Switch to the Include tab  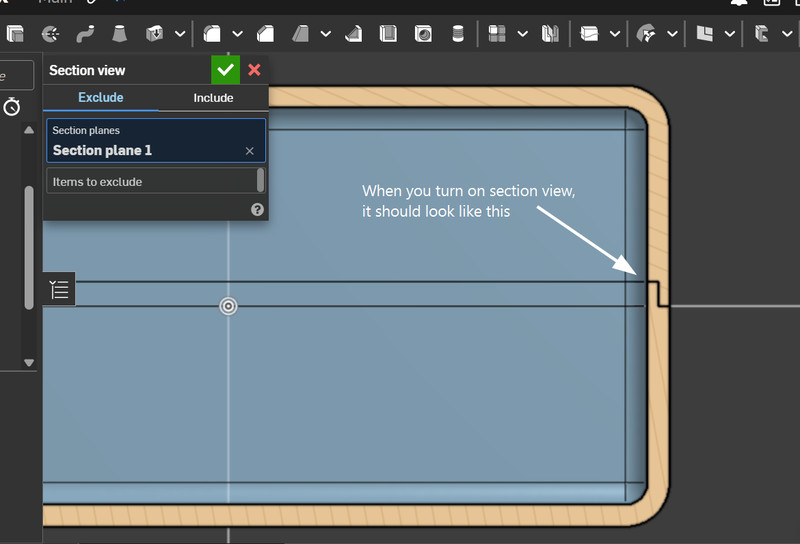[x=213, y=97]
